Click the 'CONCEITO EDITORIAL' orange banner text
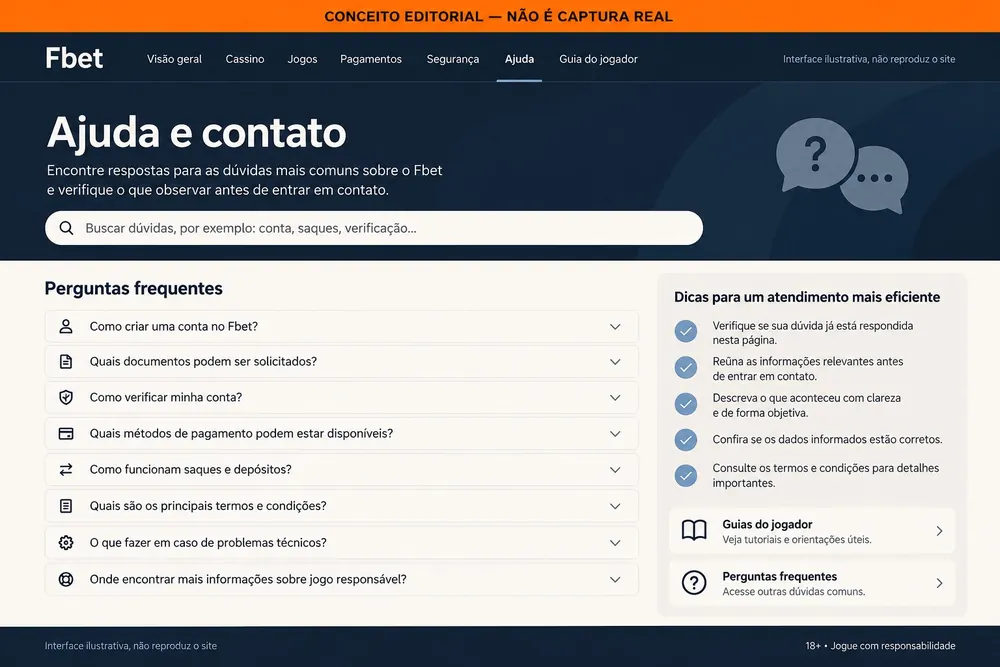Image resolution: width=1000 pixels, height=667 pixels. 499,17
